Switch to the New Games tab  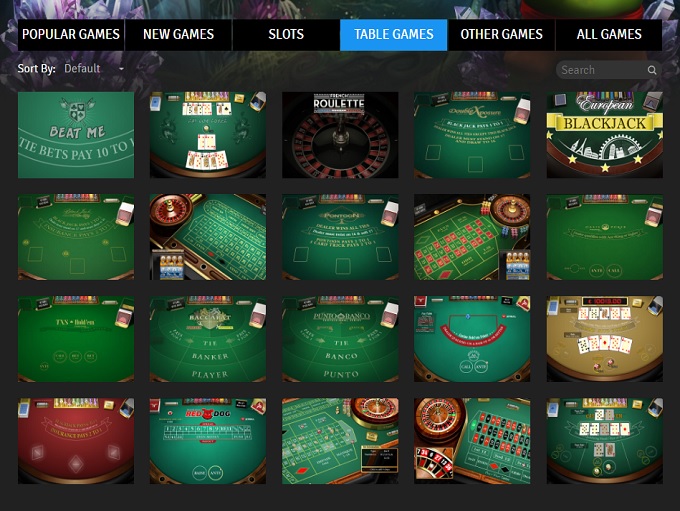point(178,35)
